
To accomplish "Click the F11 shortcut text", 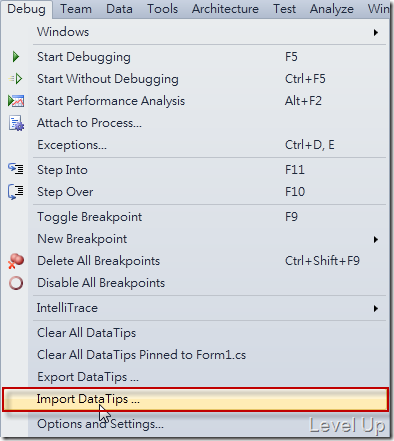I will click(x=295, y=170).
